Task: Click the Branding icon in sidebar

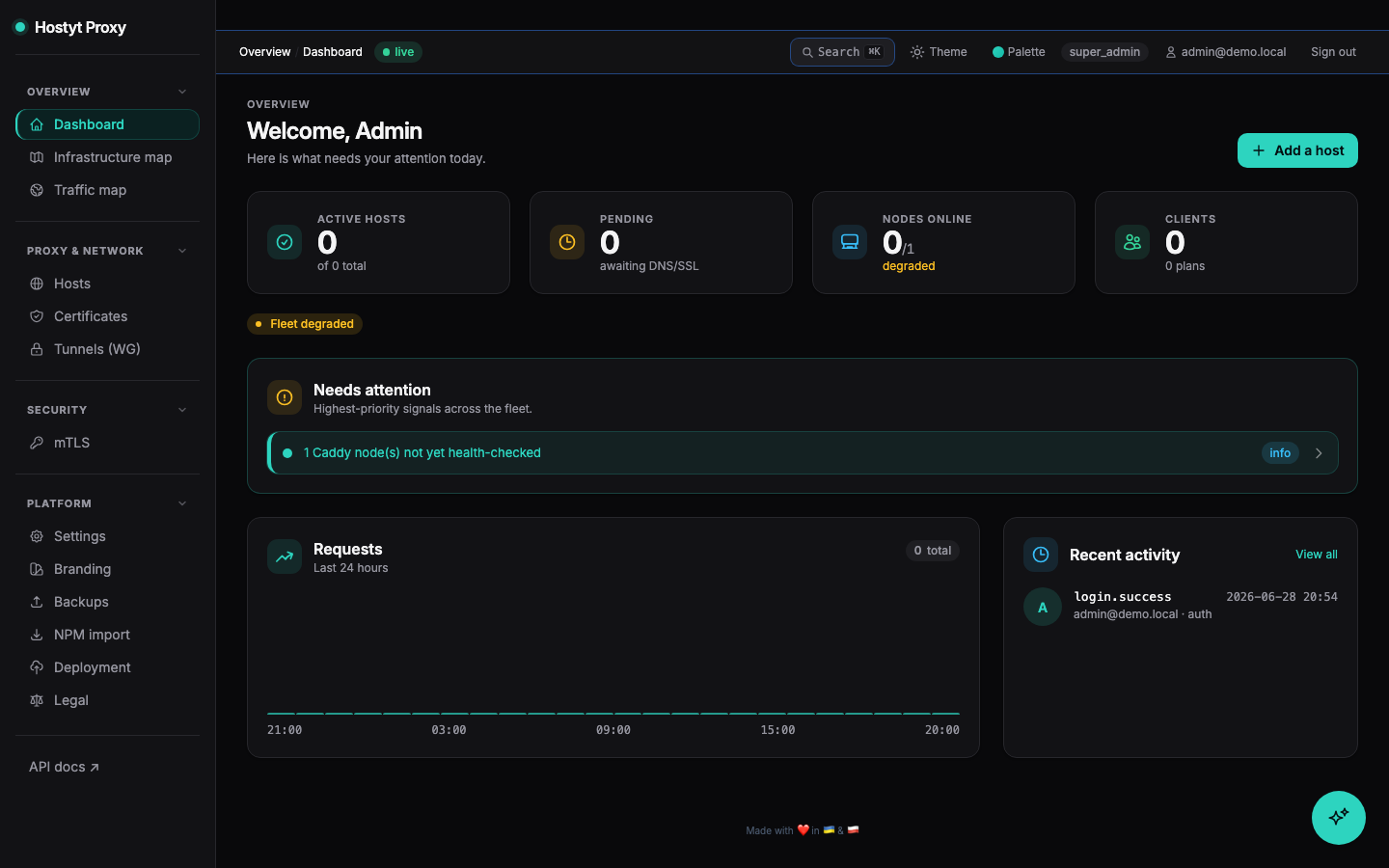Action: click(x=37, y=569)
